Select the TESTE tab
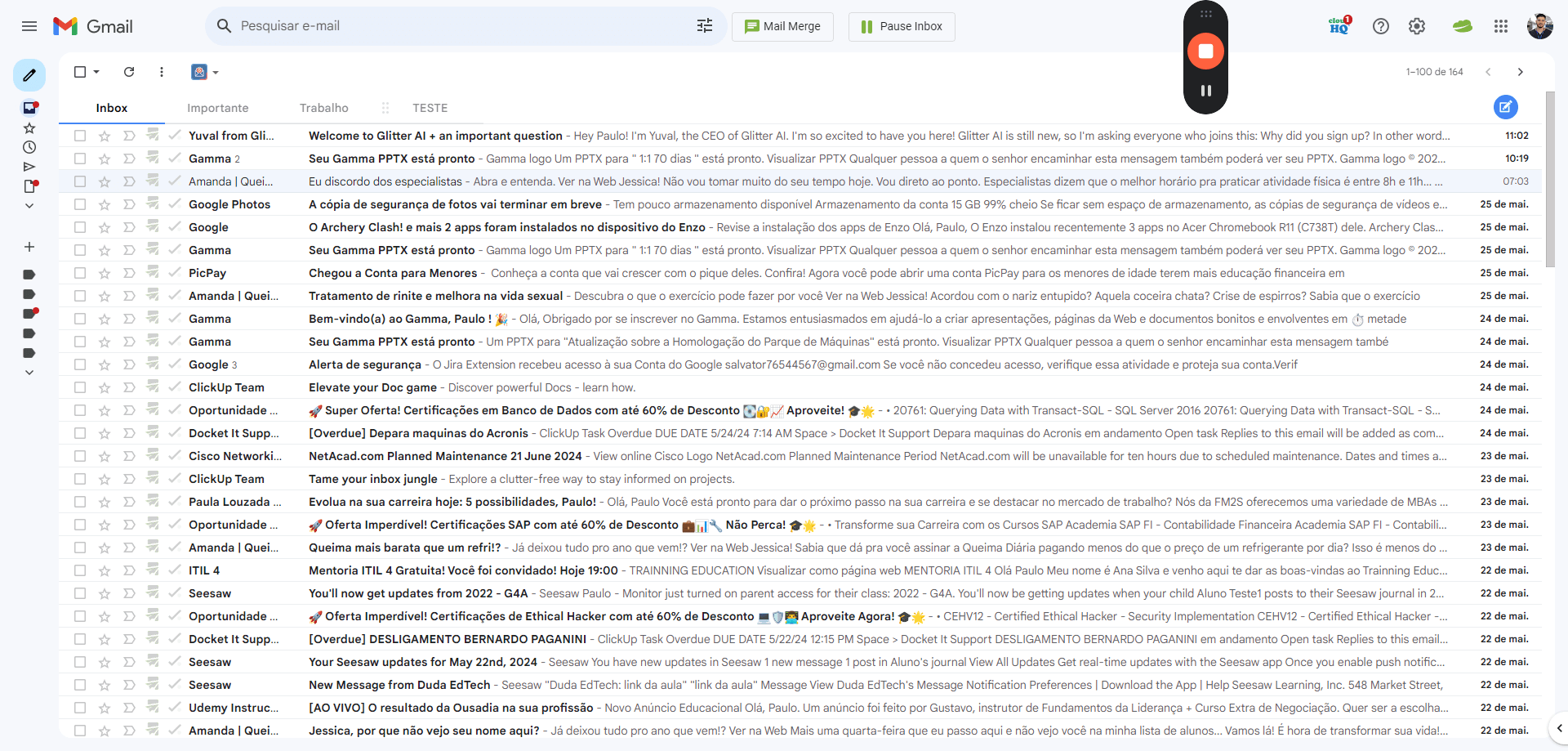Screen dimensions: 1568x751 [x=430, y=108]
